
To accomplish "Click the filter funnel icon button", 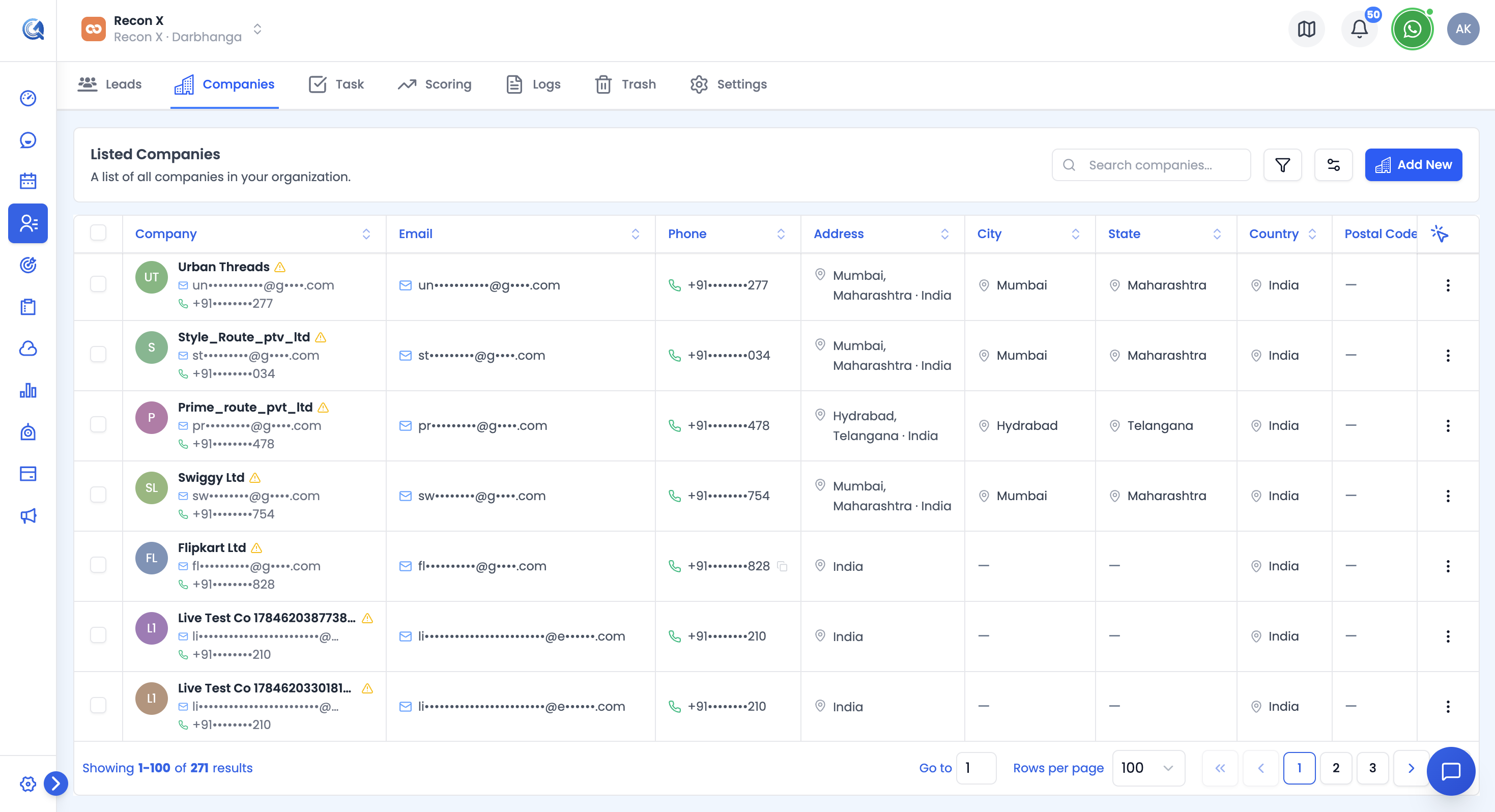I will click(x=1283, y=165).
